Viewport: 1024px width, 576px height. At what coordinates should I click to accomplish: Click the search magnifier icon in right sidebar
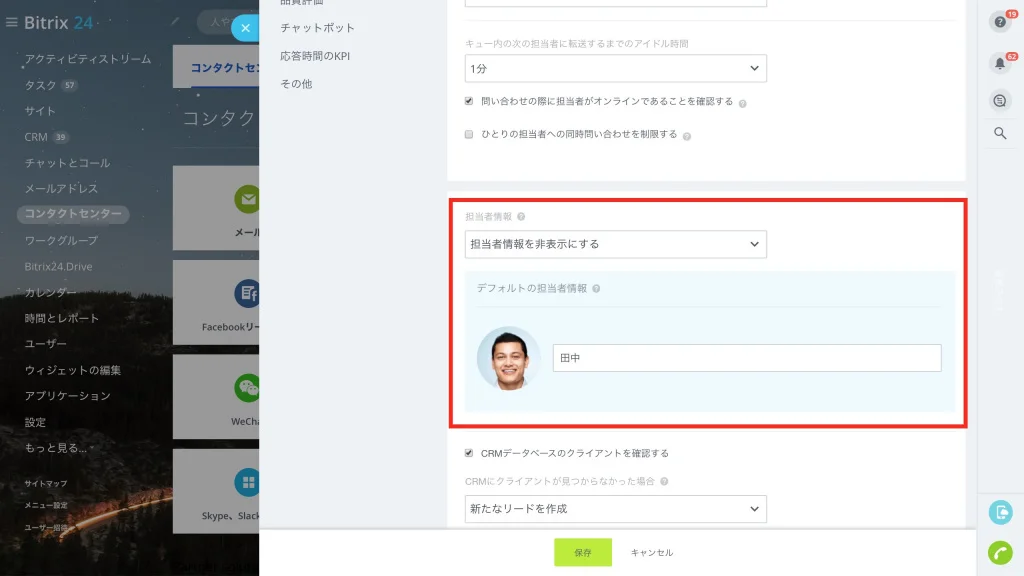pyautogui.click(x=1000, y=133)
